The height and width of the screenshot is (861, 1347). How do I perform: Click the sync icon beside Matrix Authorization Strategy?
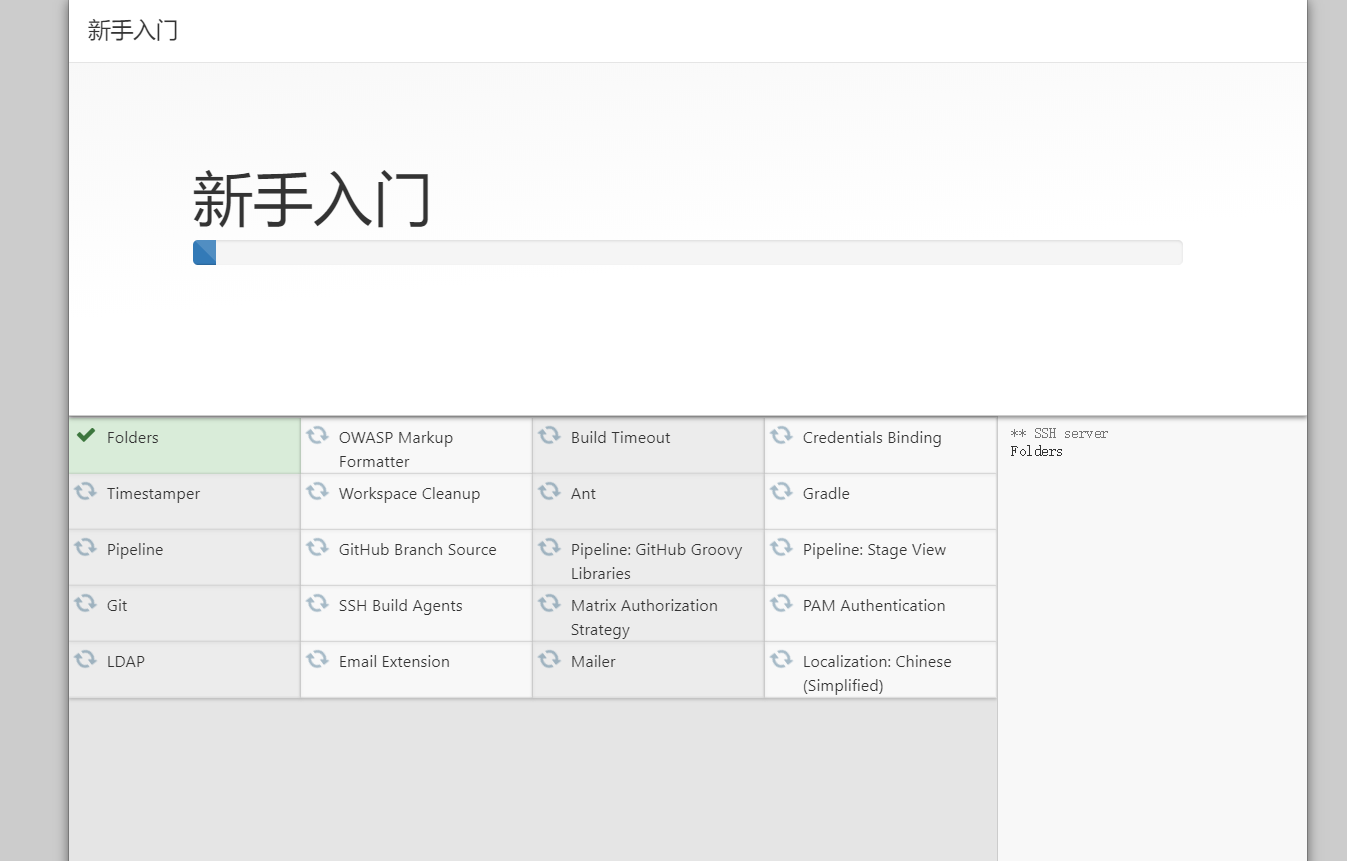click(549, 603)
